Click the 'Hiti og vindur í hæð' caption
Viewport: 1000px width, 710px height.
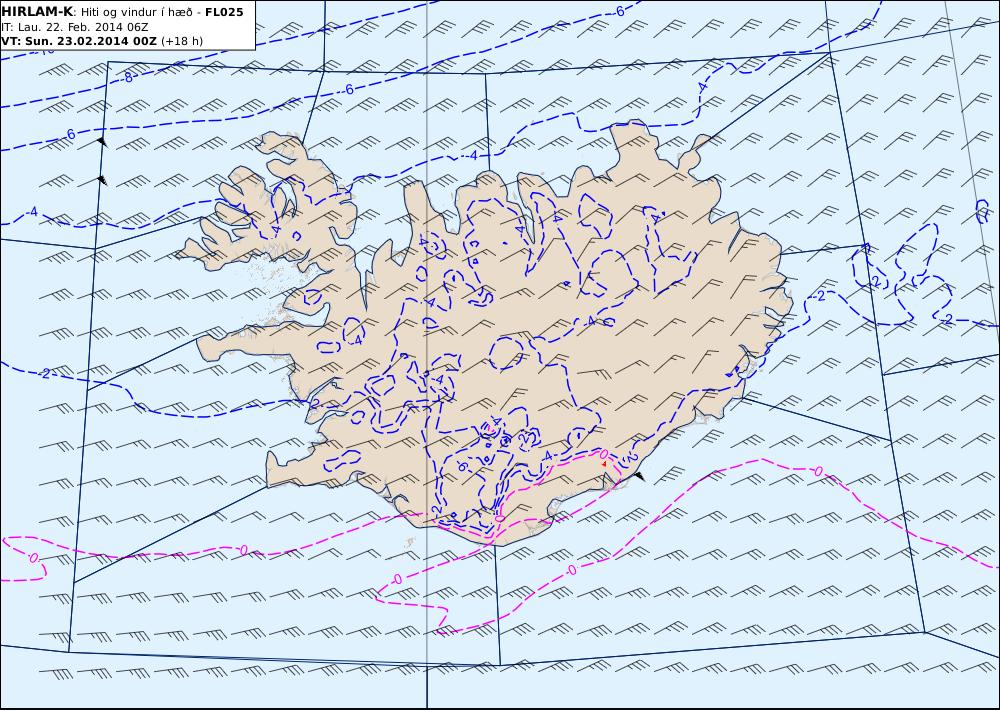(138, 12)
